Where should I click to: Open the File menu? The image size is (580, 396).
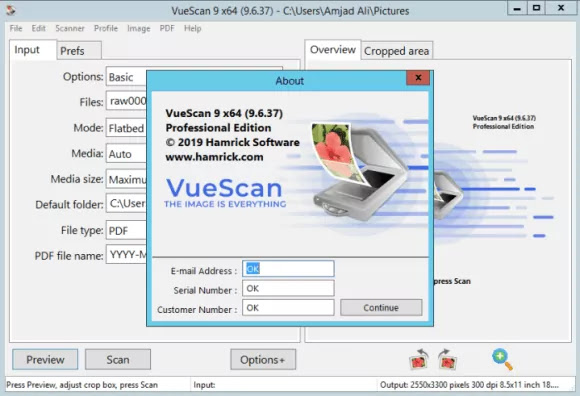click(16, 28)
